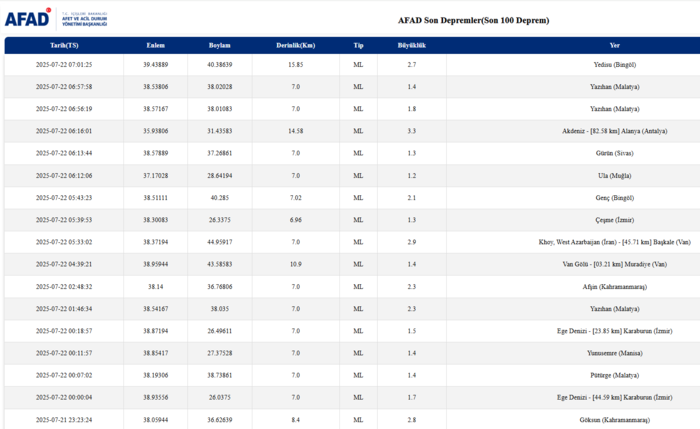The height and width of the screenshot is (429, 700).
Task: Select the location Çeşme (İzmir)
Action: click(615, 220)
